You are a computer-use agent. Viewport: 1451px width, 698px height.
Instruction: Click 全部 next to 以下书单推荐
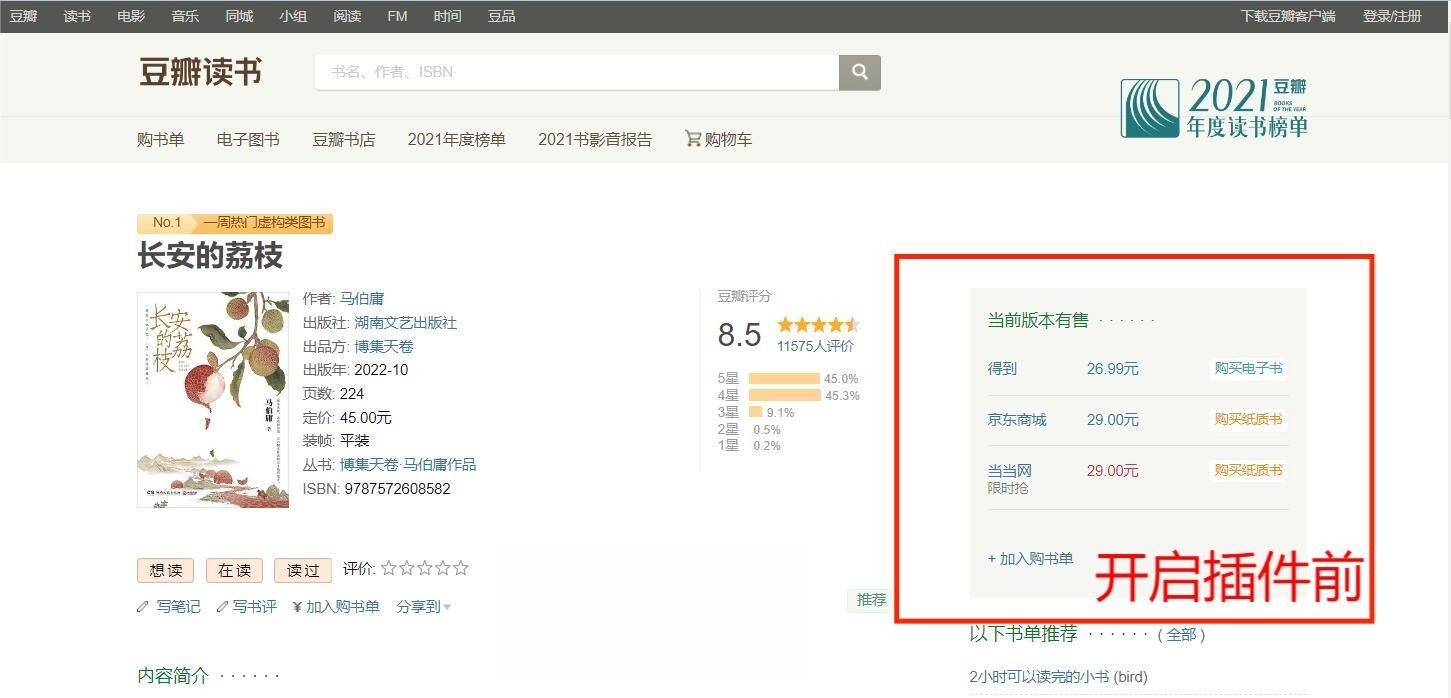(1181, 634)
